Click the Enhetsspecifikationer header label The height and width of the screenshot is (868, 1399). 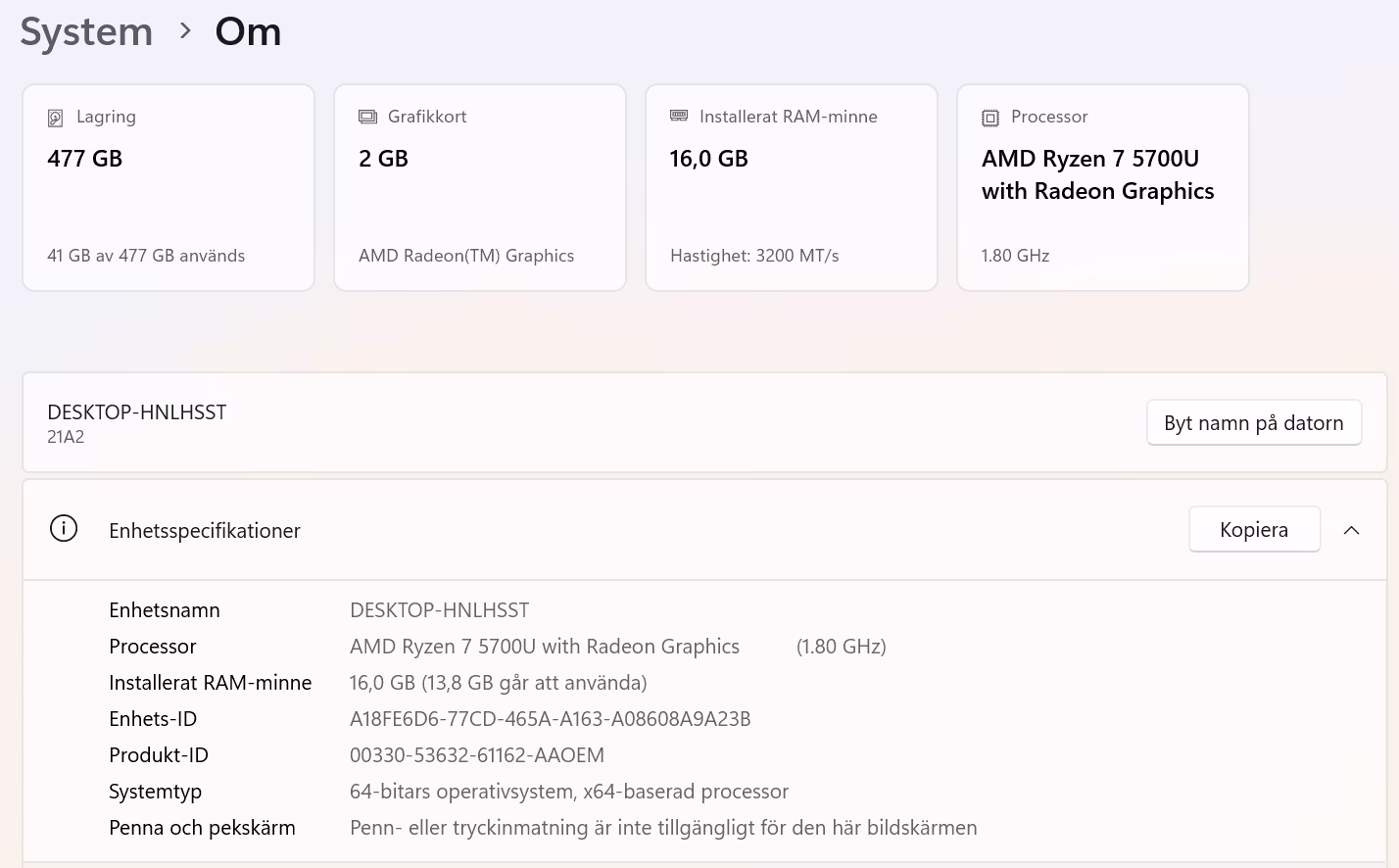(x=205, y=531)
